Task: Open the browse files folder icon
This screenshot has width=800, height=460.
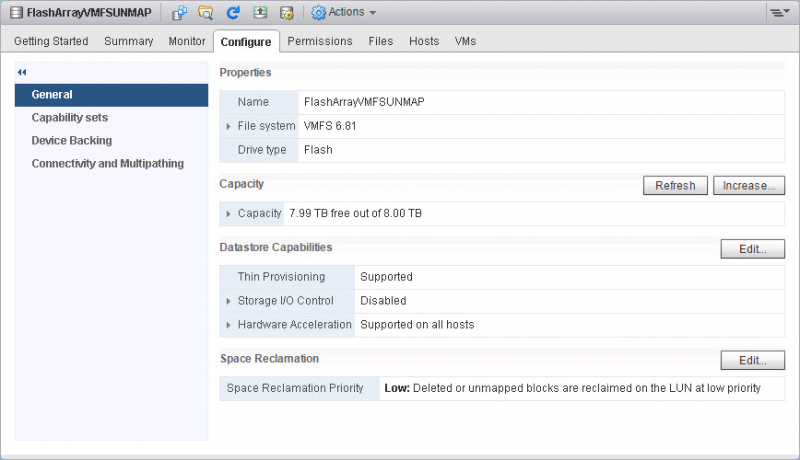Action: 206,13
